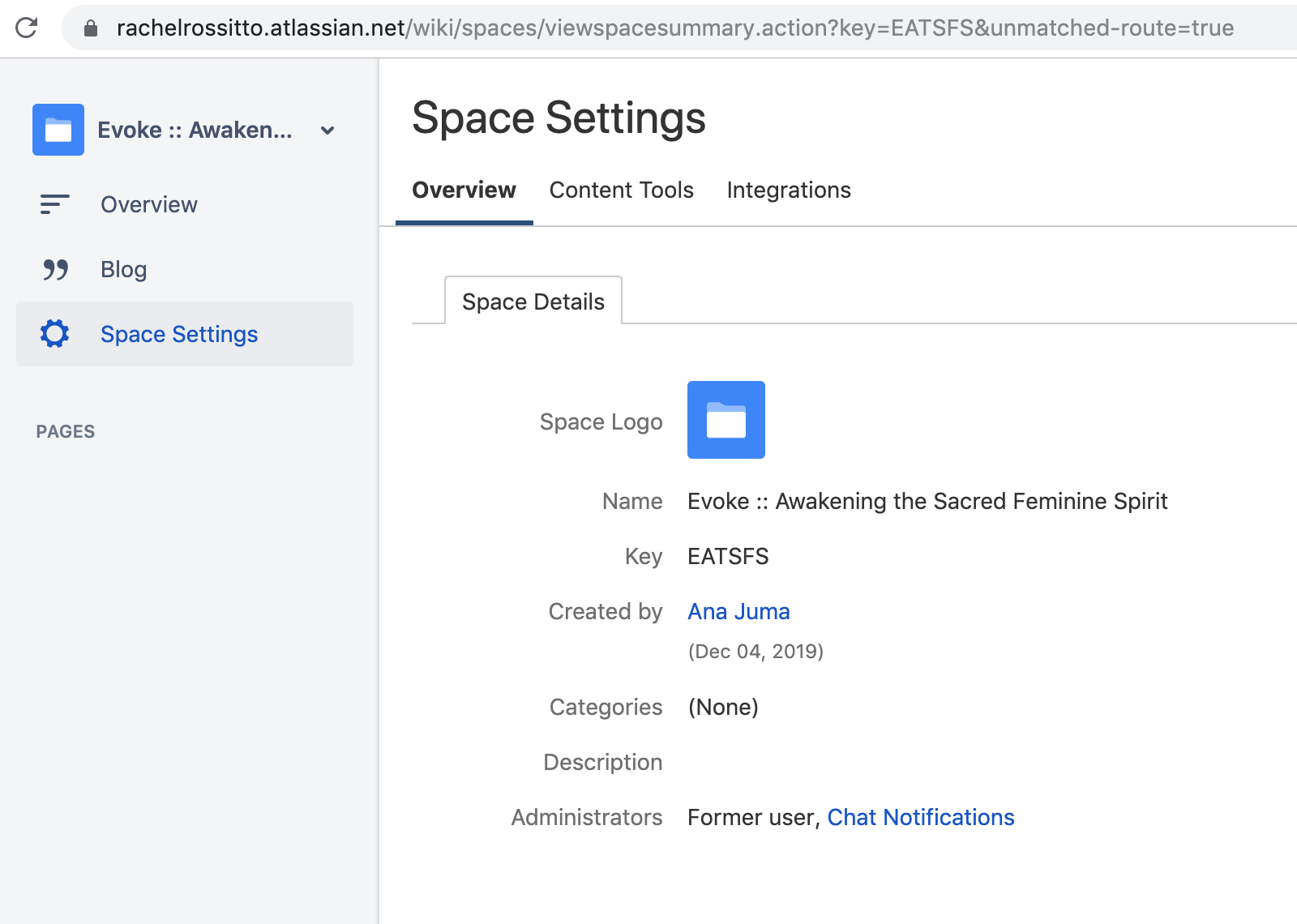Click the 'Former user' administrator text
1297x924 pixels.
click(x=753, y=817)
